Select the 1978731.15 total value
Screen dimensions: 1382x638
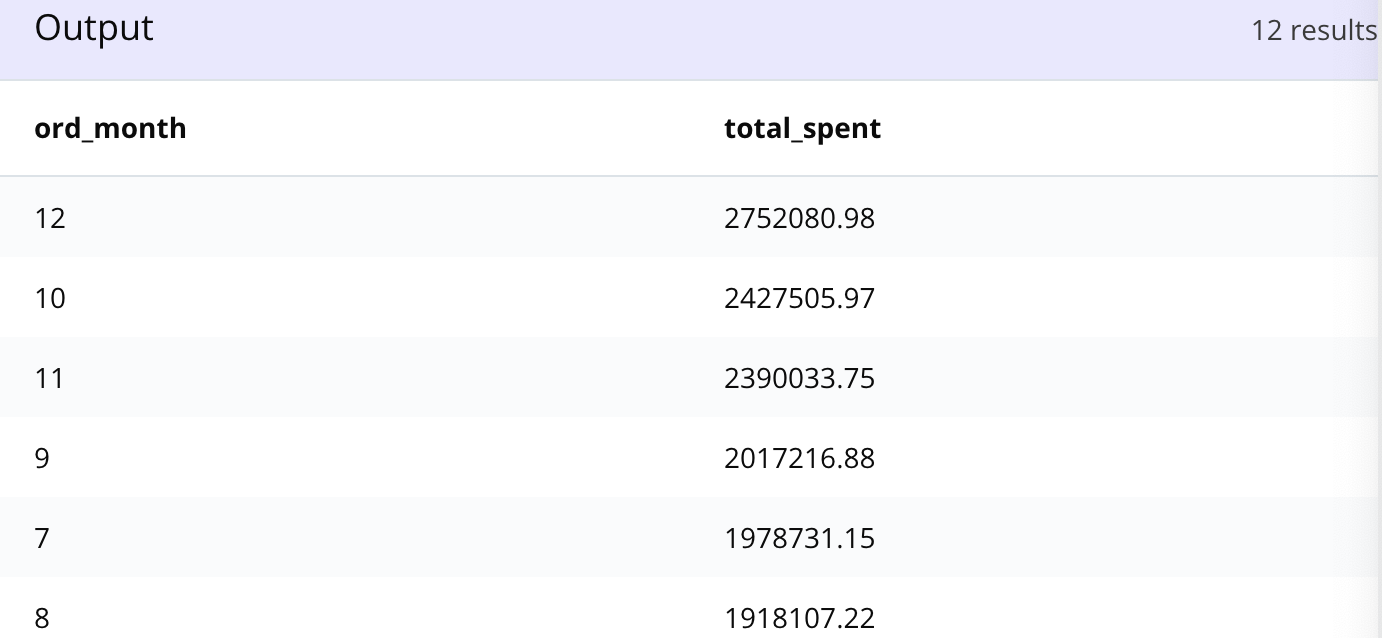pos(799,538)
